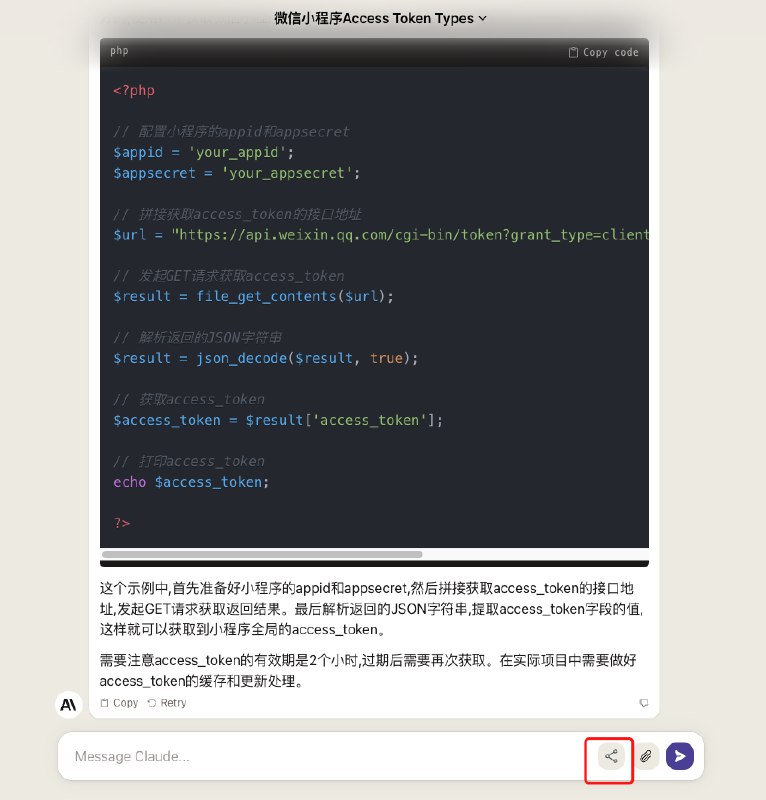This screenshot has height=800, width=766.
Task: Click the file_get_contents code line
Action: coord(253,296)
